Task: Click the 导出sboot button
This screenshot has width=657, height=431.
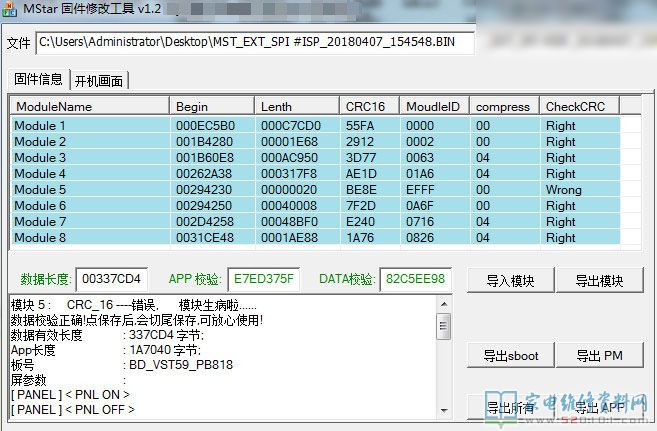Action: pyautogui.click(x=509, y=355)
